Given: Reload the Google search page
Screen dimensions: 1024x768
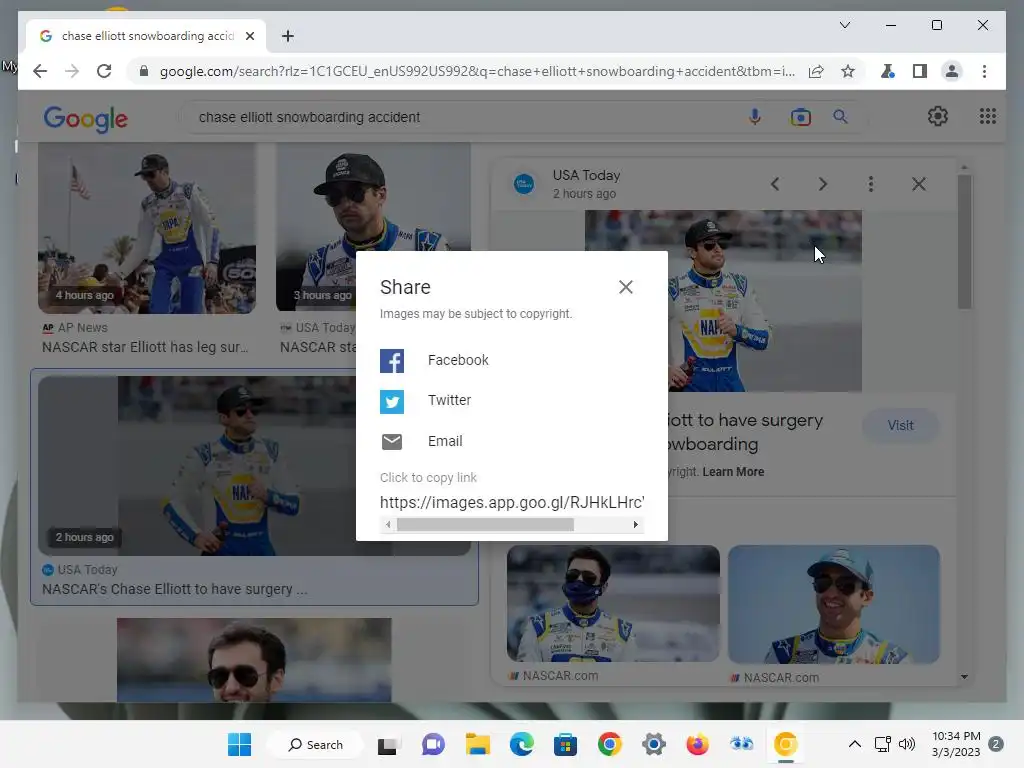Looking at the screenshot, I should click(x=104, y=71).
